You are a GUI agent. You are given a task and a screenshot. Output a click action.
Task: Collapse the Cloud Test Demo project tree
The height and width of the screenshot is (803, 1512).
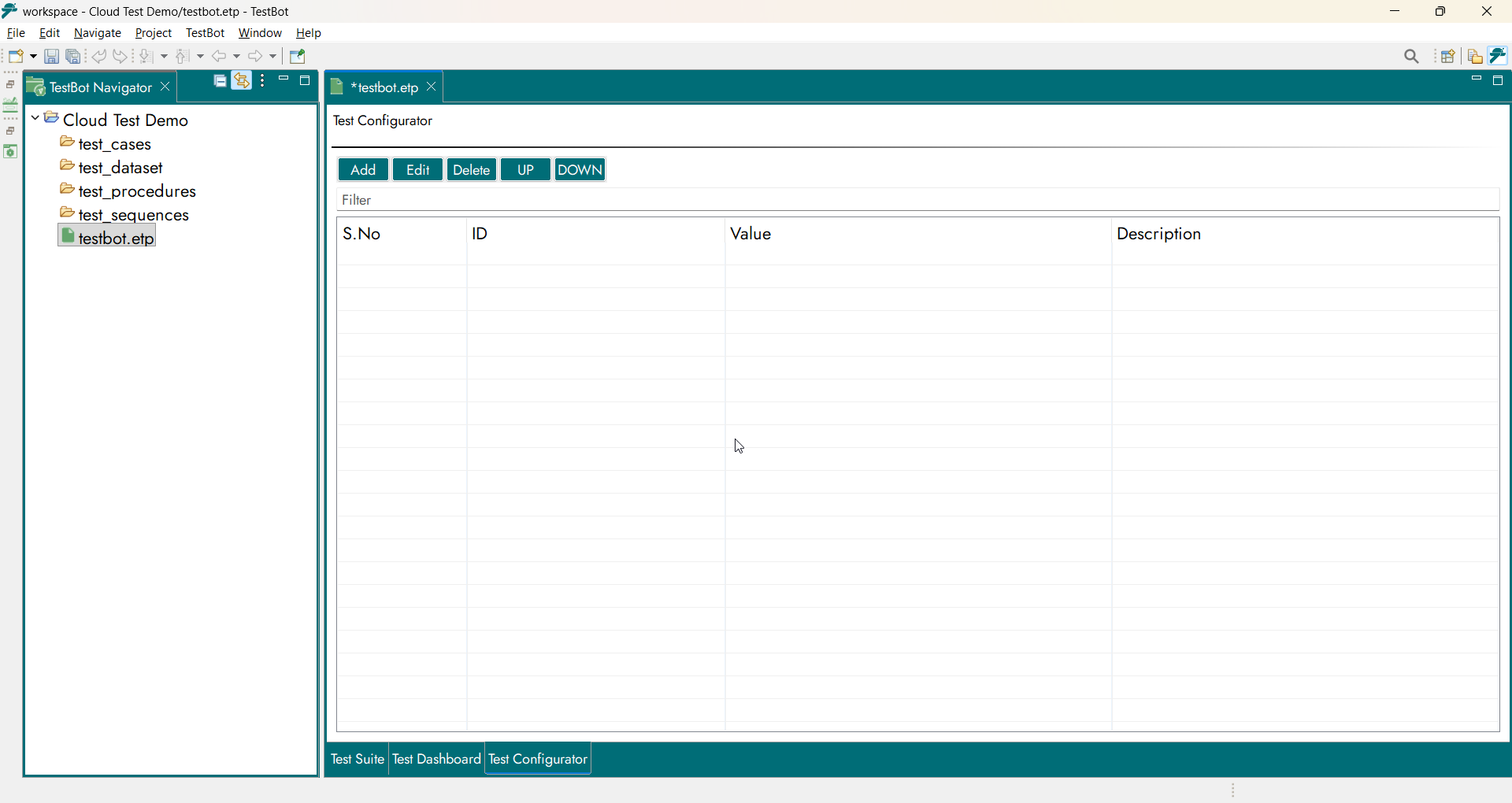[x=35, y=119]
